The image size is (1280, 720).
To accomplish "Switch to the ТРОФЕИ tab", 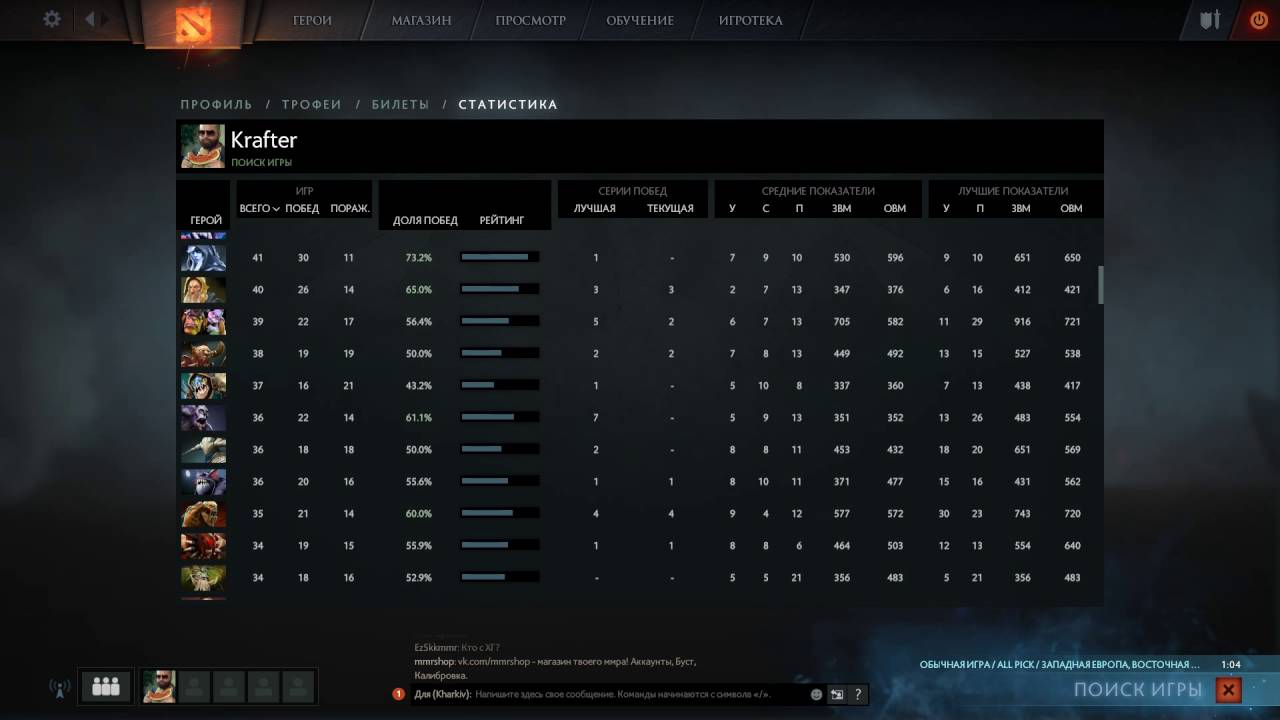I will [312, 104].
